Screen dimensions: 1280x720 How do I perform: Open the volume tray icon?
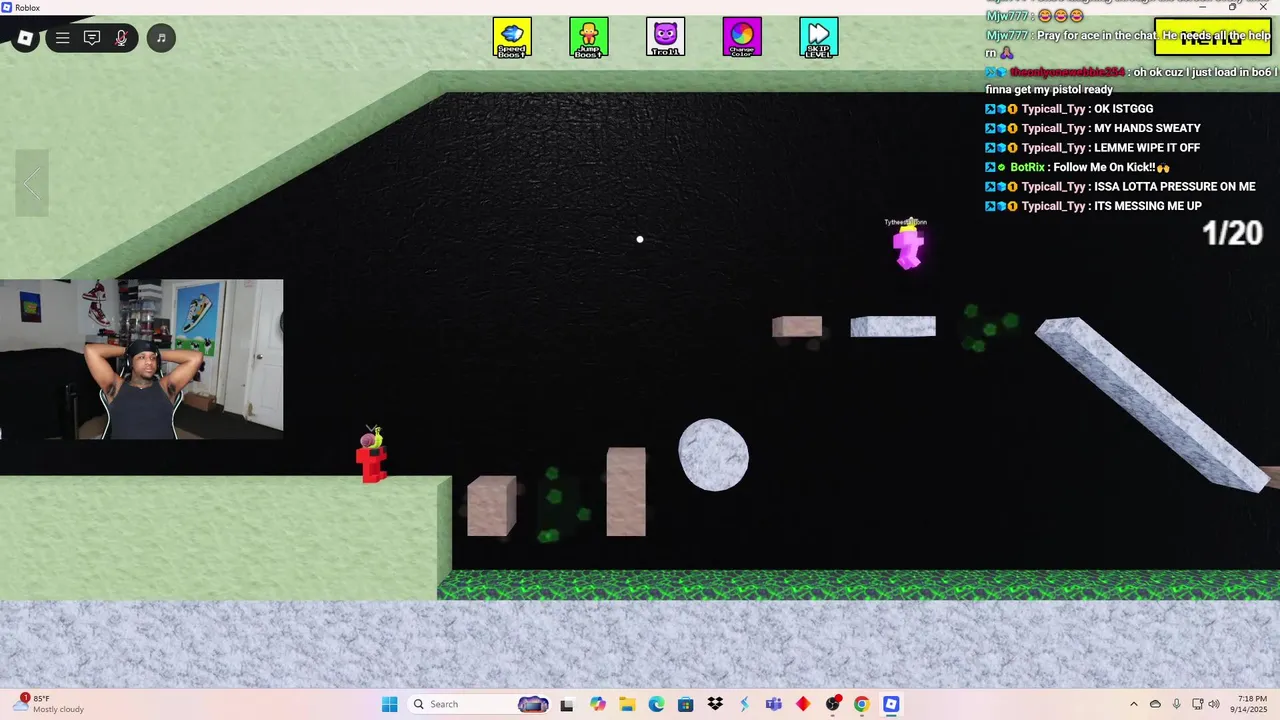click(1213, 704)
